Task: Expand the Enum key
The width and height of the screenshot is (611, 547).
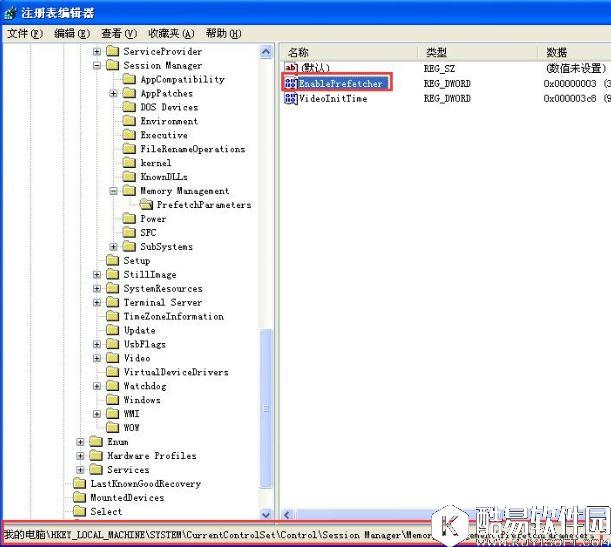Action: tap(80, 442)
